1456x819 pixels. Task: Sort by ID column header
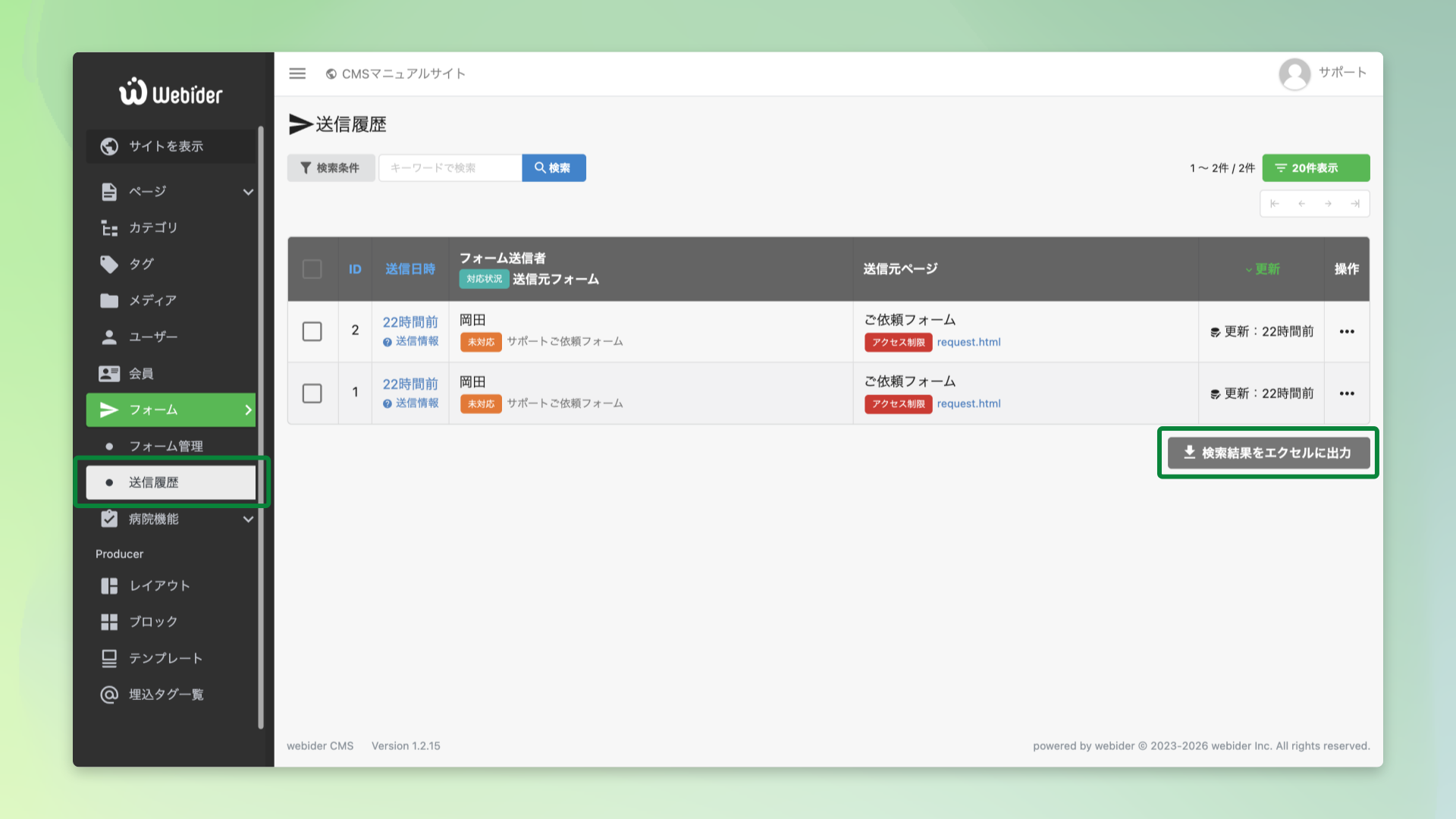[355, 269]
